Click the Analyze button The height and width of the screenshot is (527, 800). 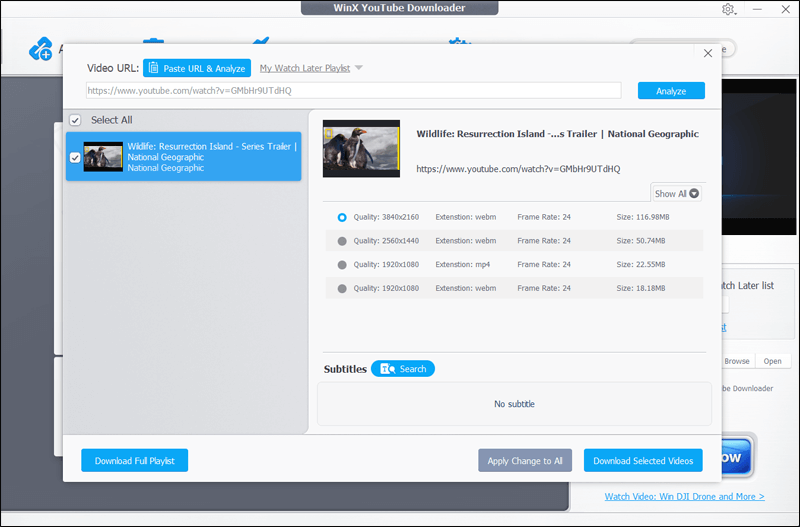tap(671, 91)
